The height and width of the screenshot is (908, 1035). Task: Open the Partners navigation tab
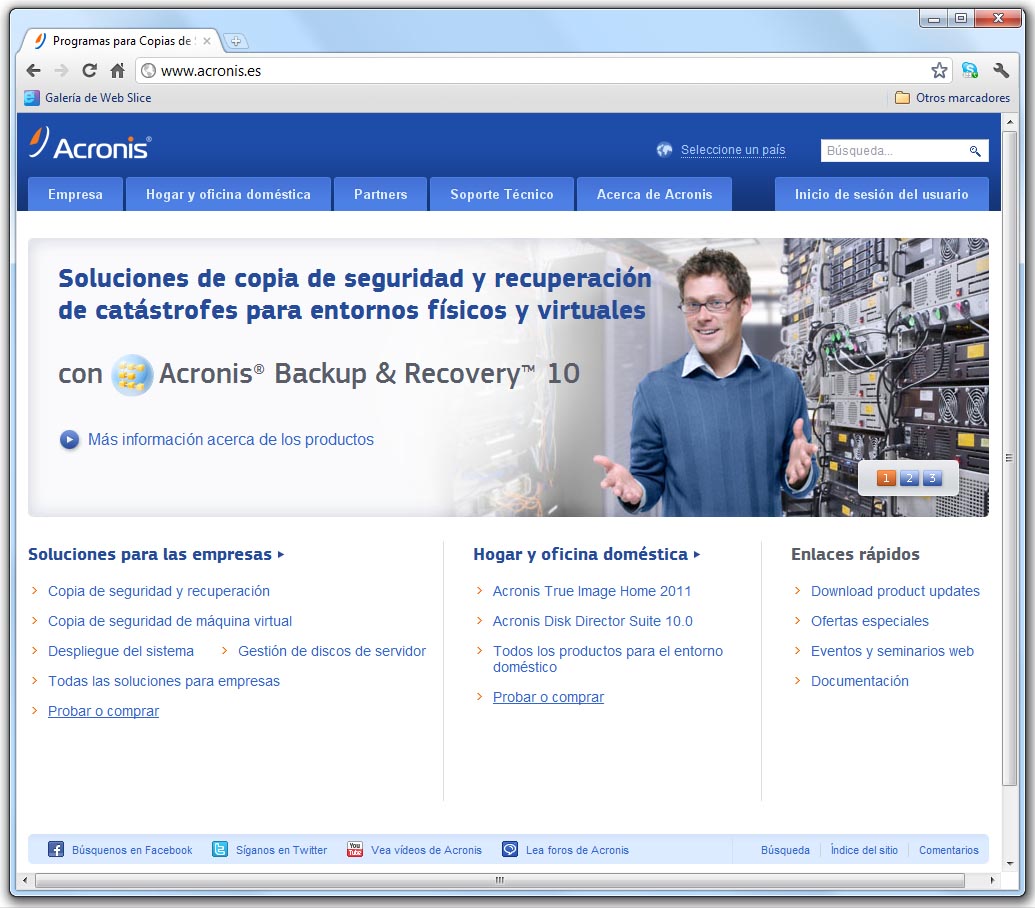coord(380,194)
